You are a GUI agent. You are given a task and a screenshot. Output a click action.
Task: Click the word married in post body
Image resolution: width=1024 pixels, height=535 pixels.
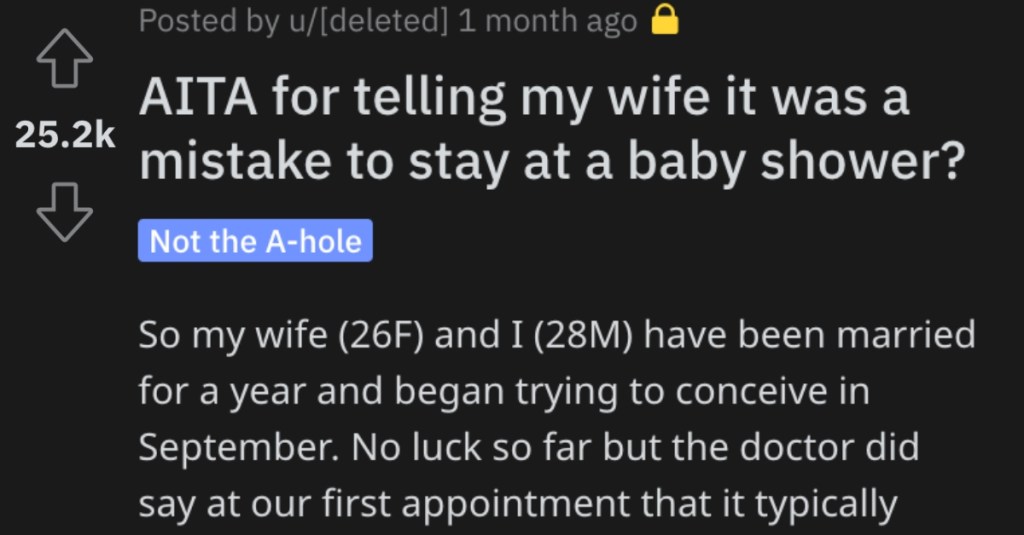tap(906, 334)
